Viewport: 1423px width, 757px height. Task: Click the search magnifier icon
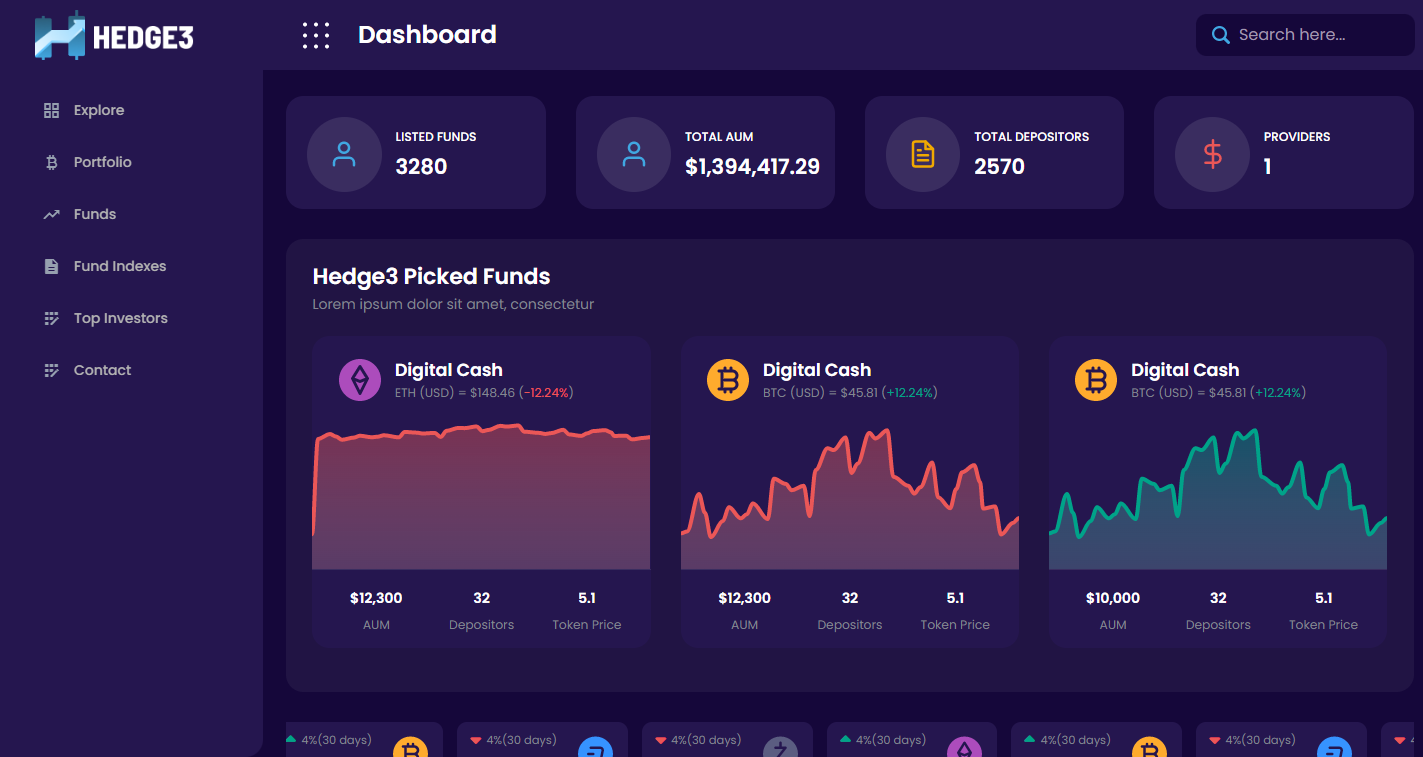click(x=1220, y=34)
